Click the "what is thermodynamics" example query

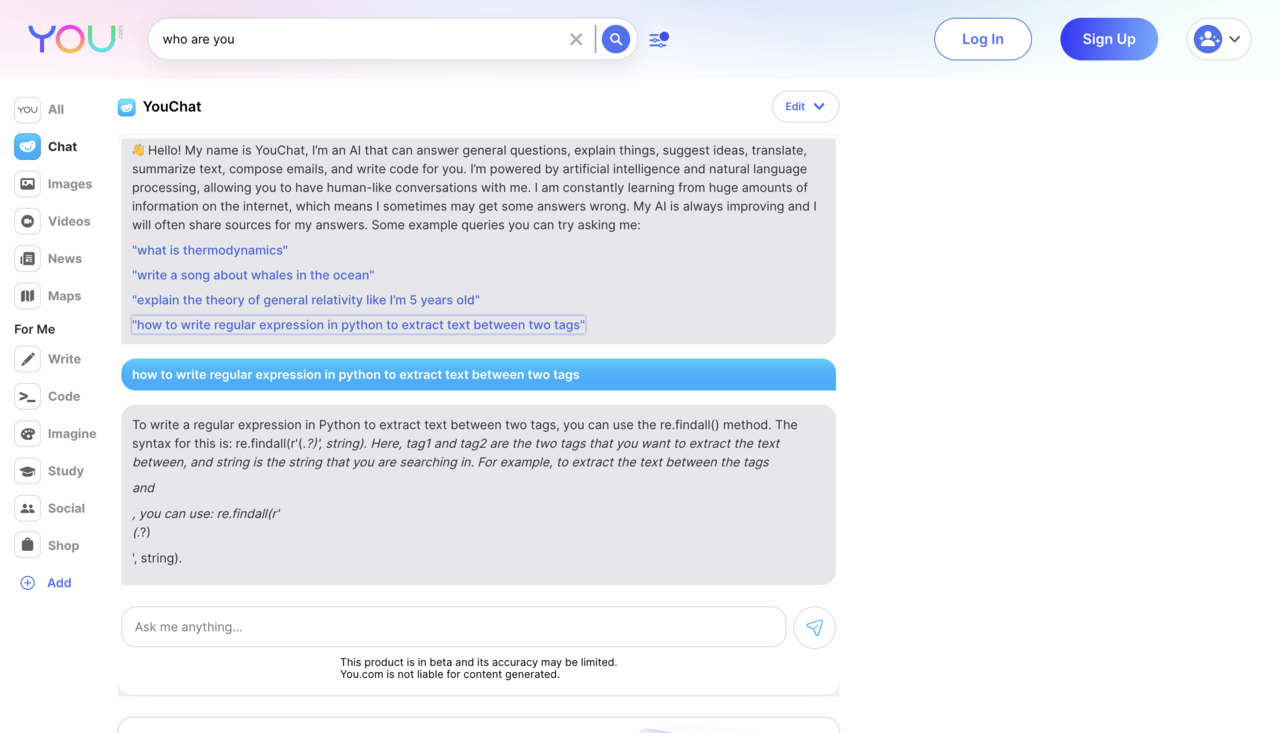pos(210,250)
